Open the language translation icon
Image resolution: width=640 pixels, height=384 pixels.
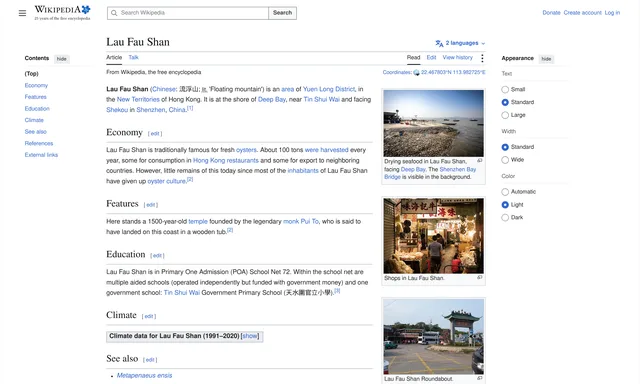coord(439,43)
